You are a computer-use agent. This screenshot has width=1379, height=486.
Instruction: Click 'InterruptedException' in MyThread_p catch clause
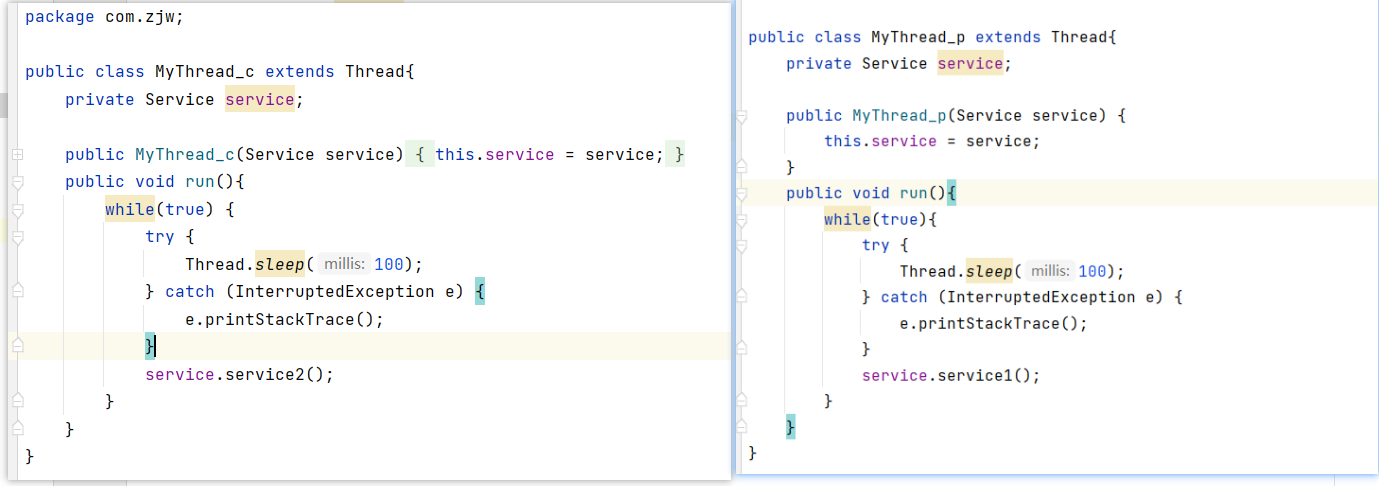coord(1041,297)
